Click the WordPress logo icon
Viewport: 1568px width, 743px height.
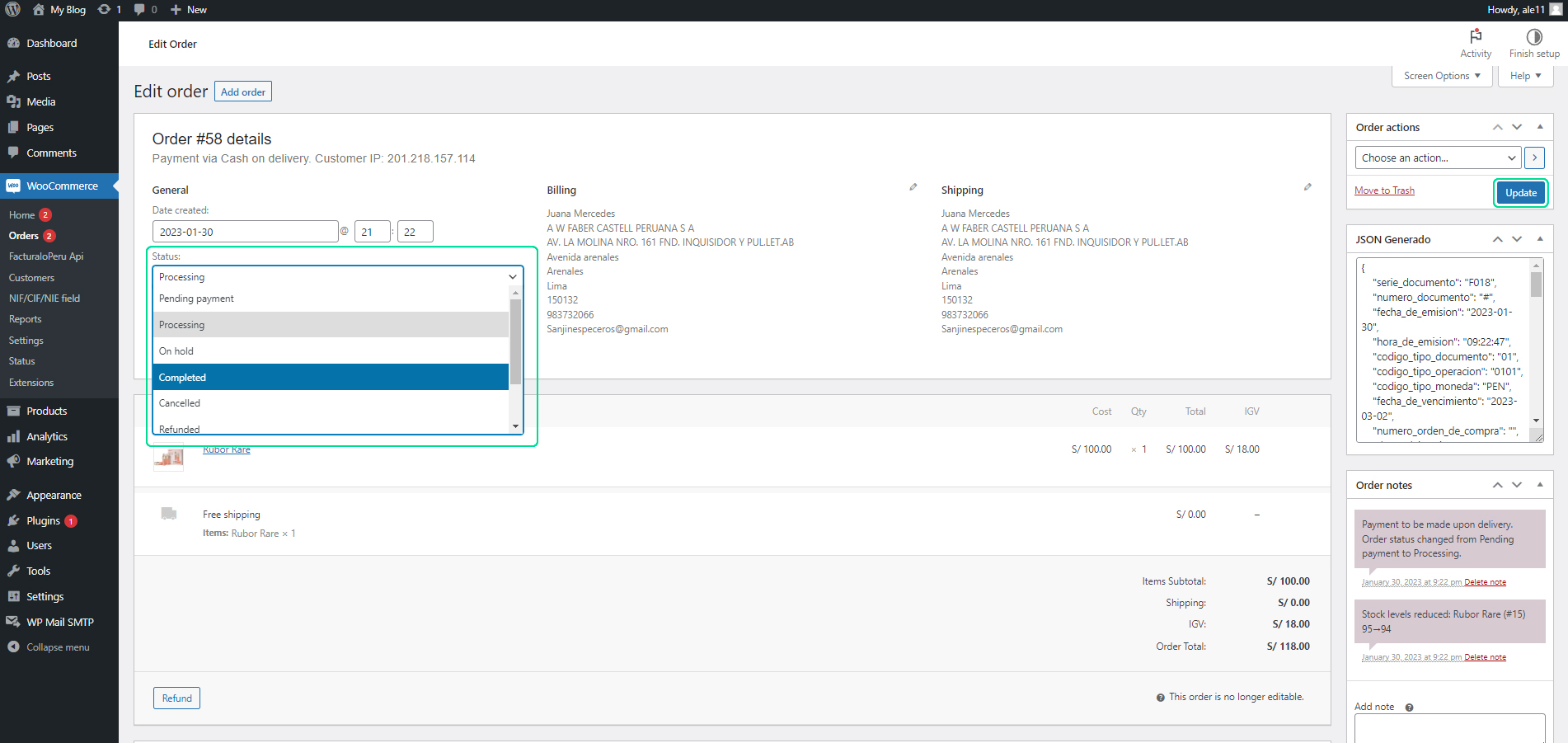point(12,10)
